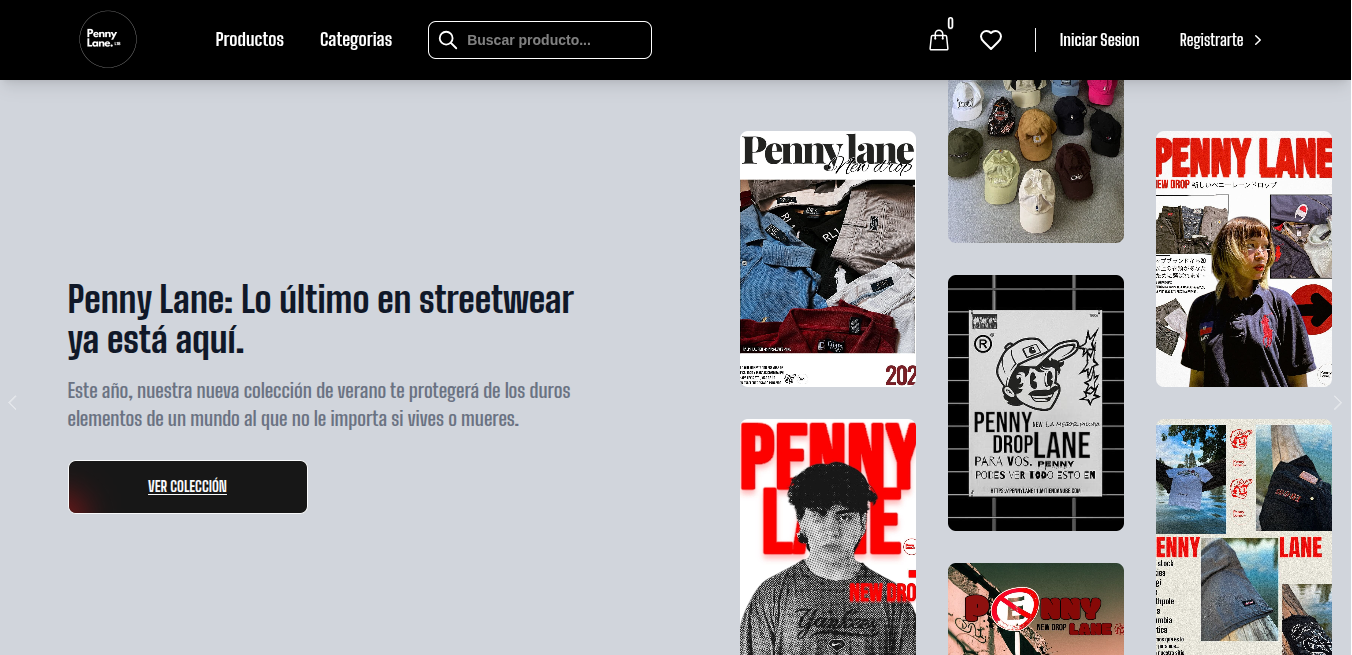The image size is (1352, 655).
Task: Click the Penny Drop Lane cartoon poster
Action: pos(1035,403)
